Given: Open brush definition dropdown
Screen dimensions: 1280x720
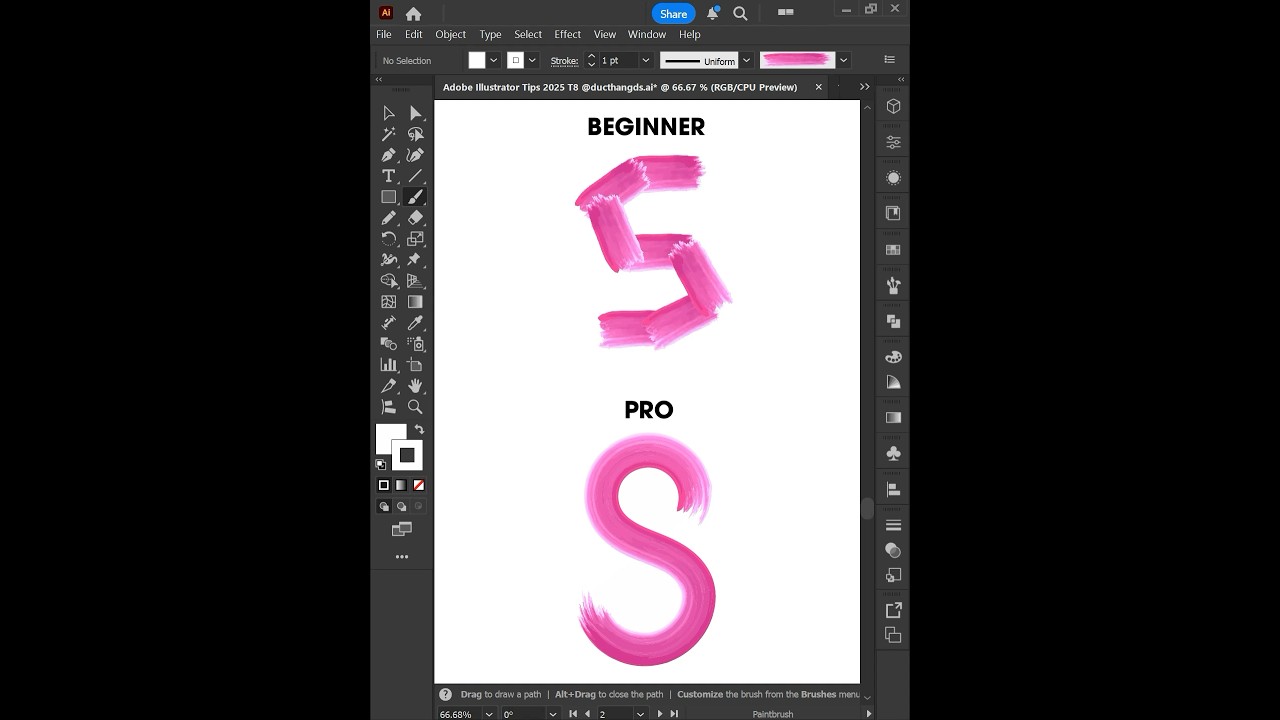Looking at the screenshot, I should pos(844,60).
